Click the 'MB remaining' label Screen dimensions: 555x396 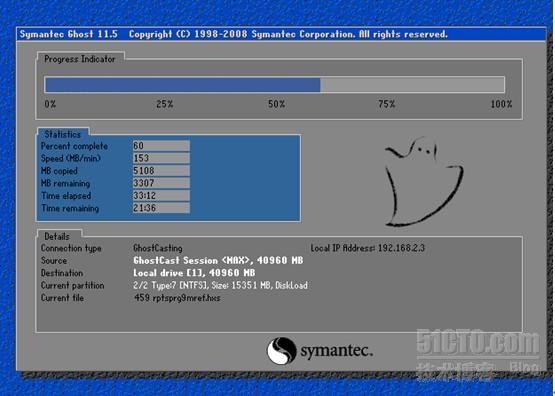pos(65,183)
